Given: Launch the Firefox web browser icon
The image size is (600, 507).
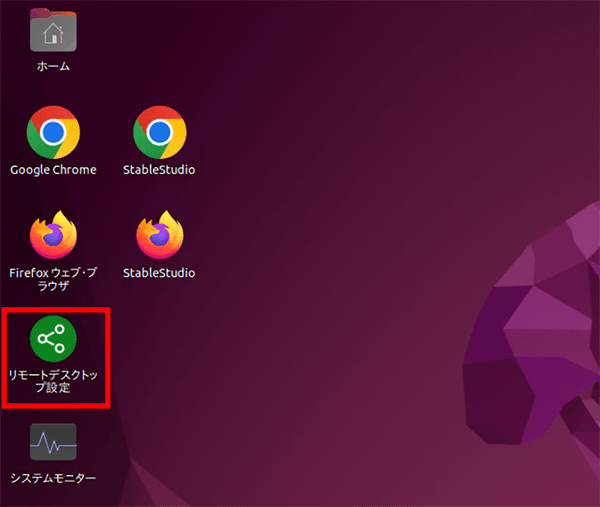Looking at the screenshot, I should coord(53,236).
